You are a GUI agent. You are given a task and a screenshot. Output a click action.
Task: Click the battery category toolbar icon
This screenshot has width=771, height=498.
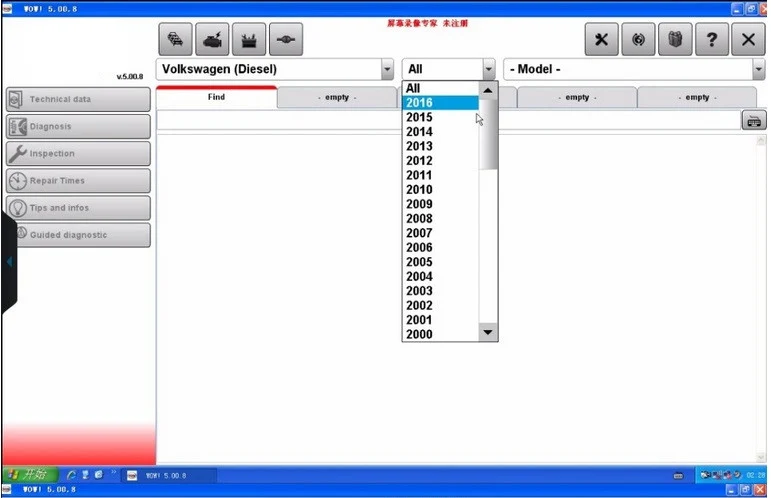(249, 39)
